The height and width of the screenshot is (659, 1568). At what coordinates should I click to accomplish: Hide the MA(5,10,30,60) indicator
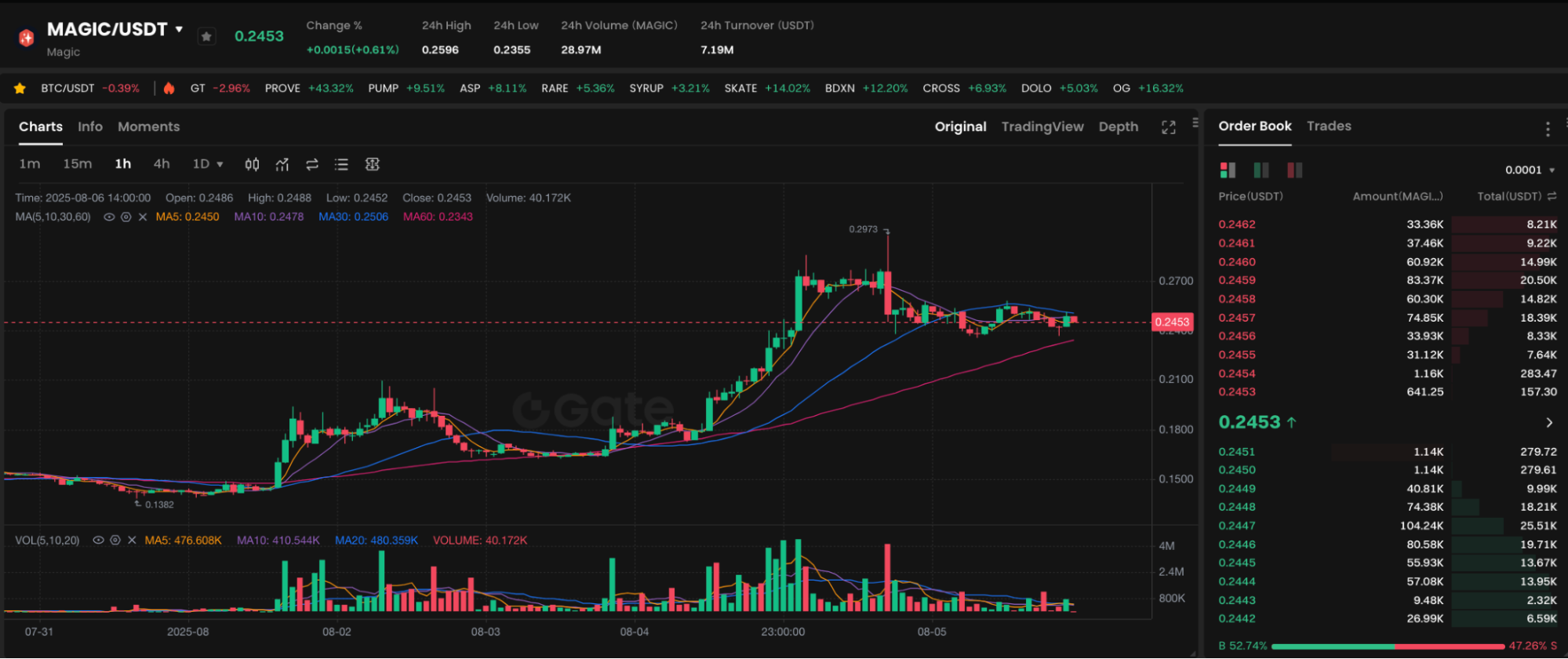tap(109, 217)
